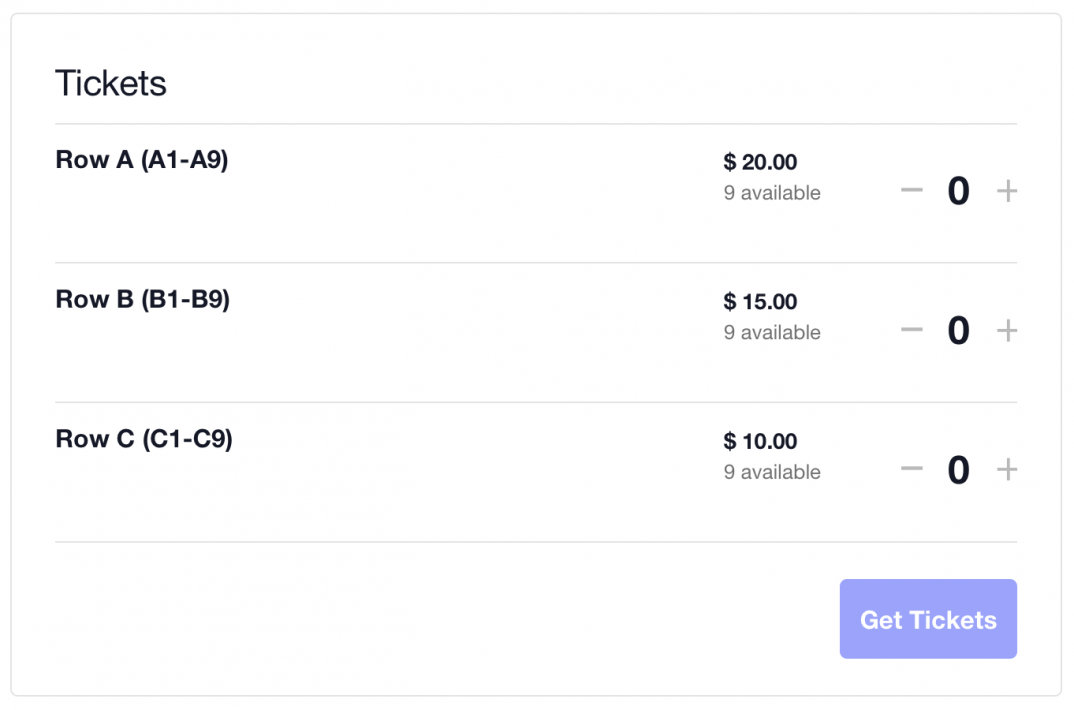Select the Row B (B1-B9) ticket name
This screenshot has height=710, width=1074.
point(143,300)
